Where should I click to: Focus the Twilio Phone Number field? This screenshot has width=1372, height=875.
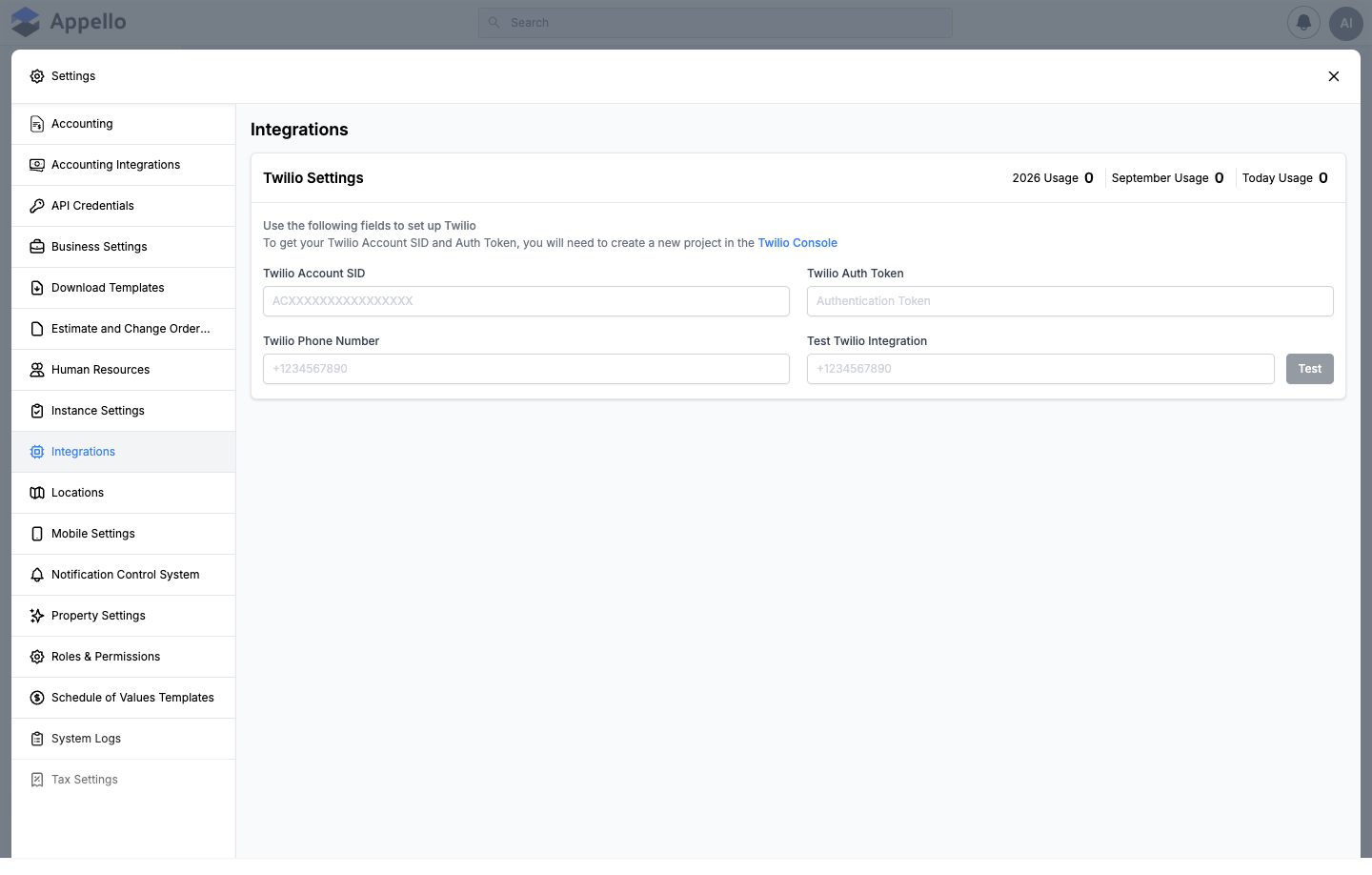(526, 369)
